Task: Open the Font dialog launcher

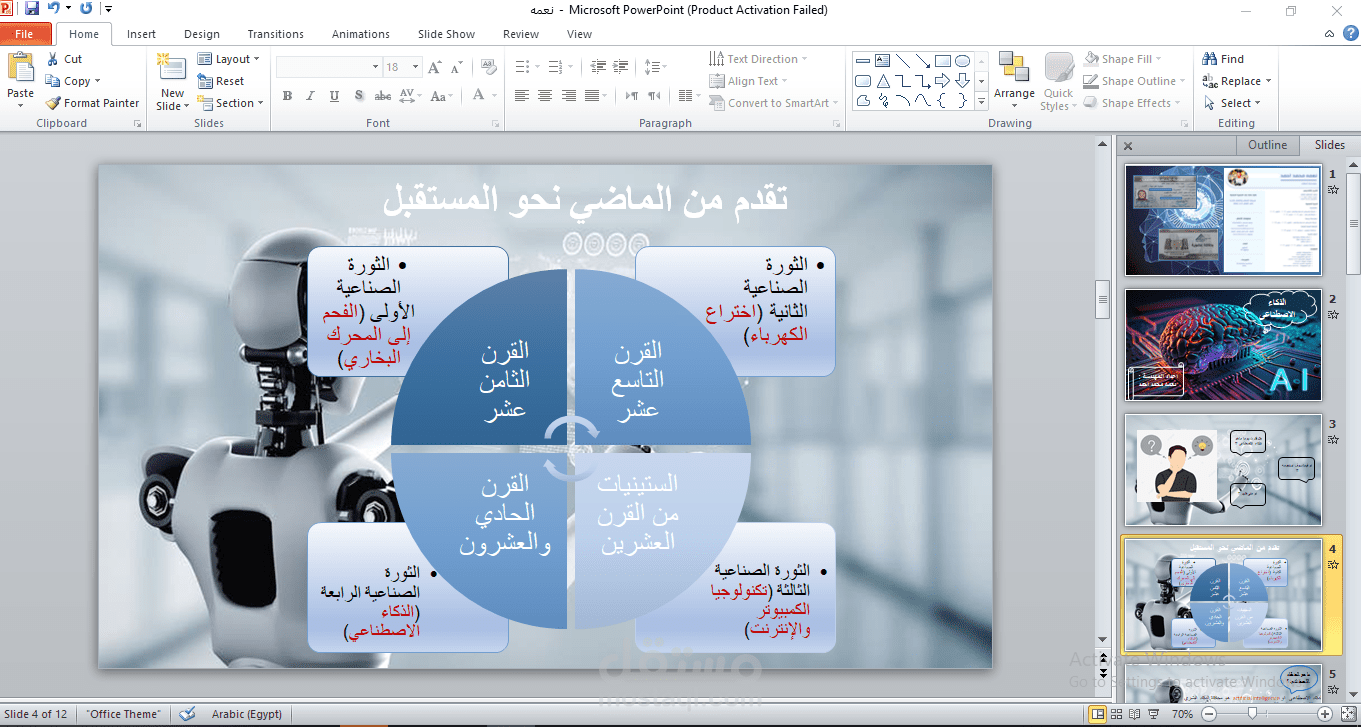Action: [x=495, y=124]
